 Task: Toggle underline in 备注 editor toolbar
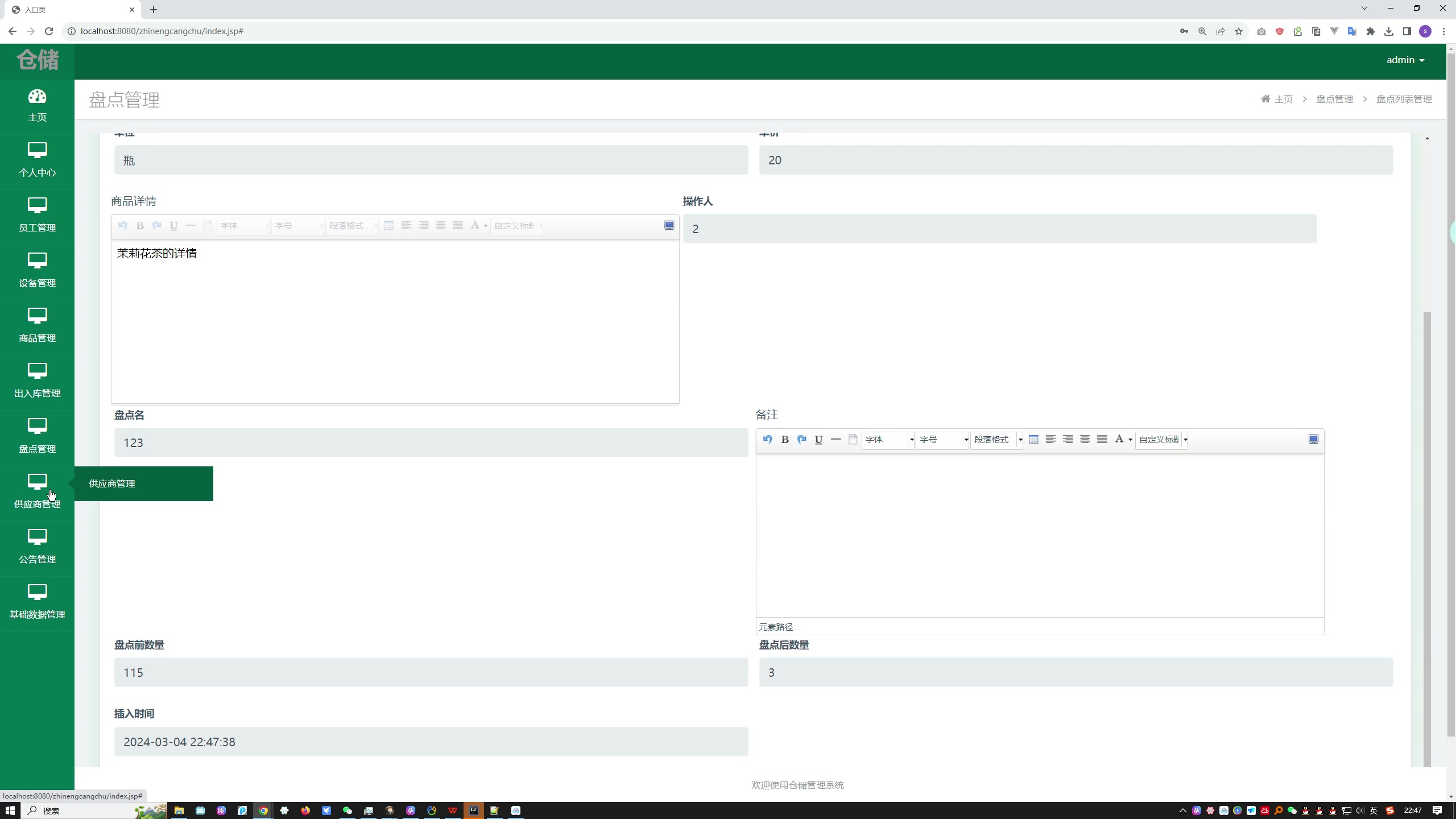pos(819,439)
